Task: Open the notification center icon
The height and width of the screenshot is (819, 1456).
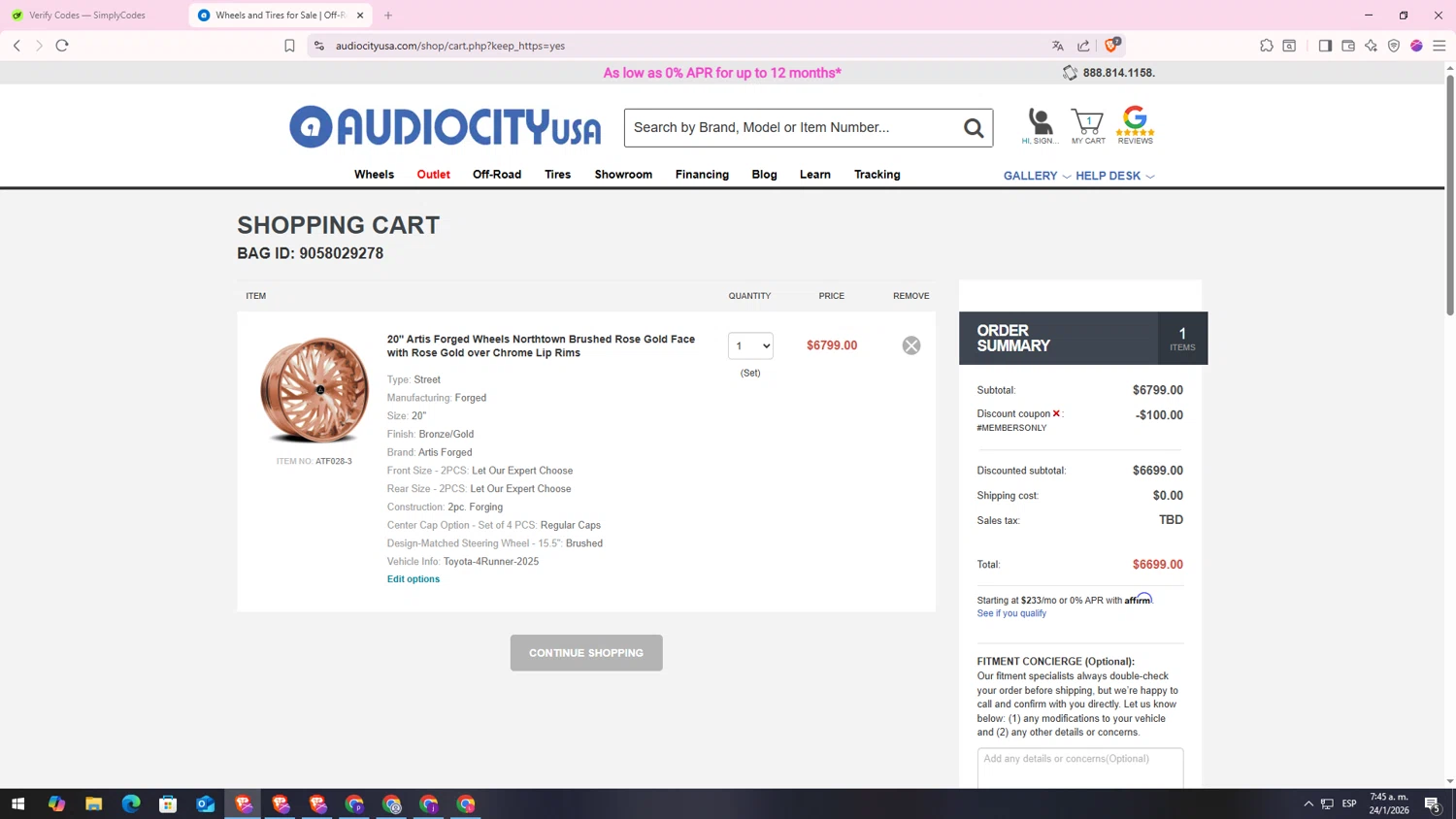Action: [x=1433, y=803]
